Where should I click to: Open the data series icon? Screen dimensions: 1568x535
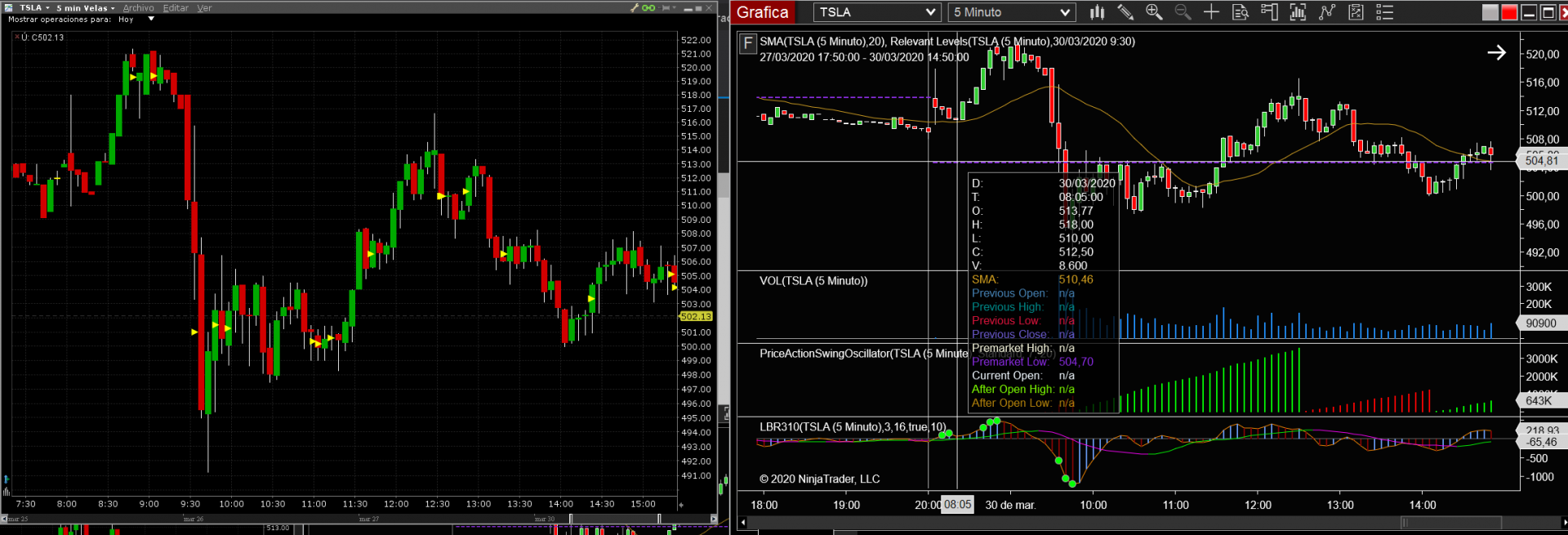pos(1298,12)
